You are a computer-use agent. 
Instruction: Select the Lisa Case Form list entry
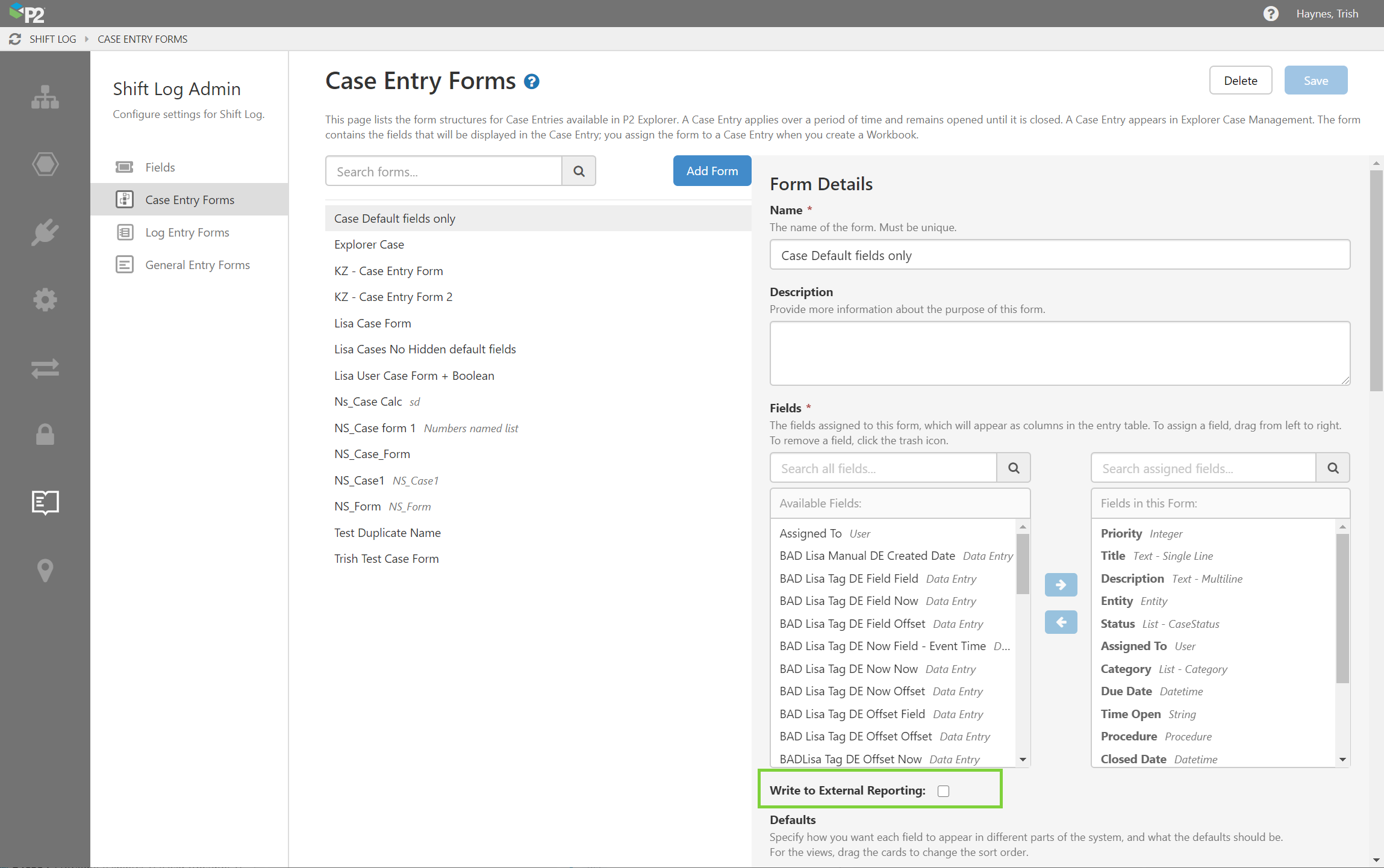click(x=373, y=323)
